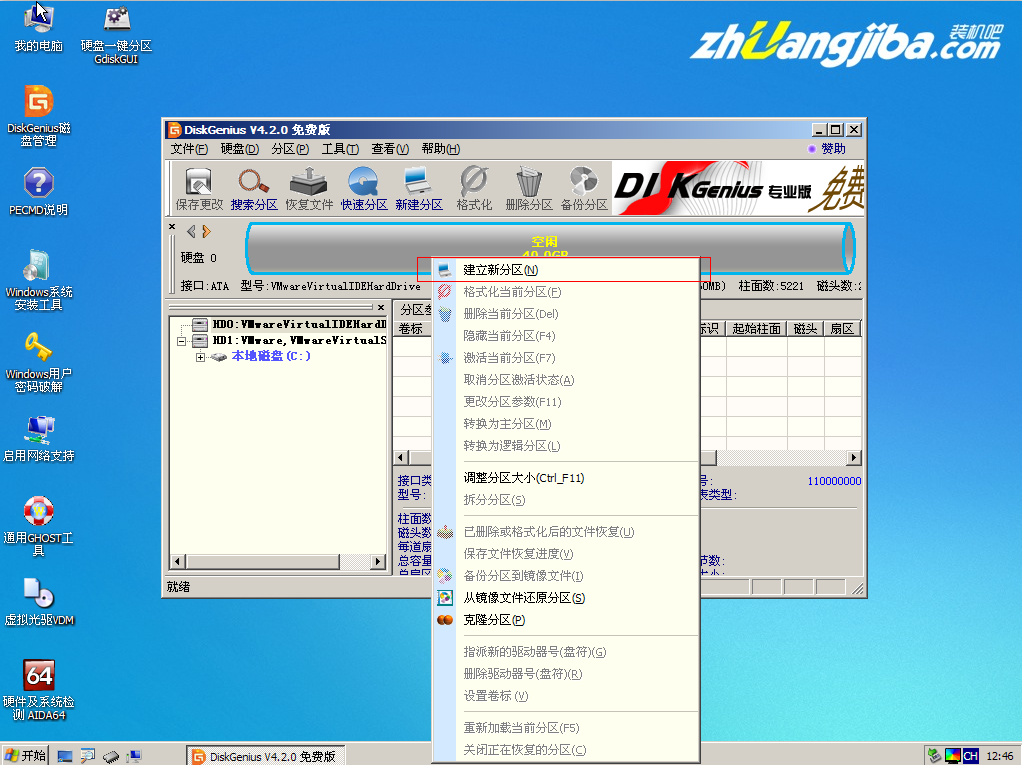This screenshot has width=1022, height=765.
Task: Click the left panel collapse chevron arrow
Action: tap(190, 232)
